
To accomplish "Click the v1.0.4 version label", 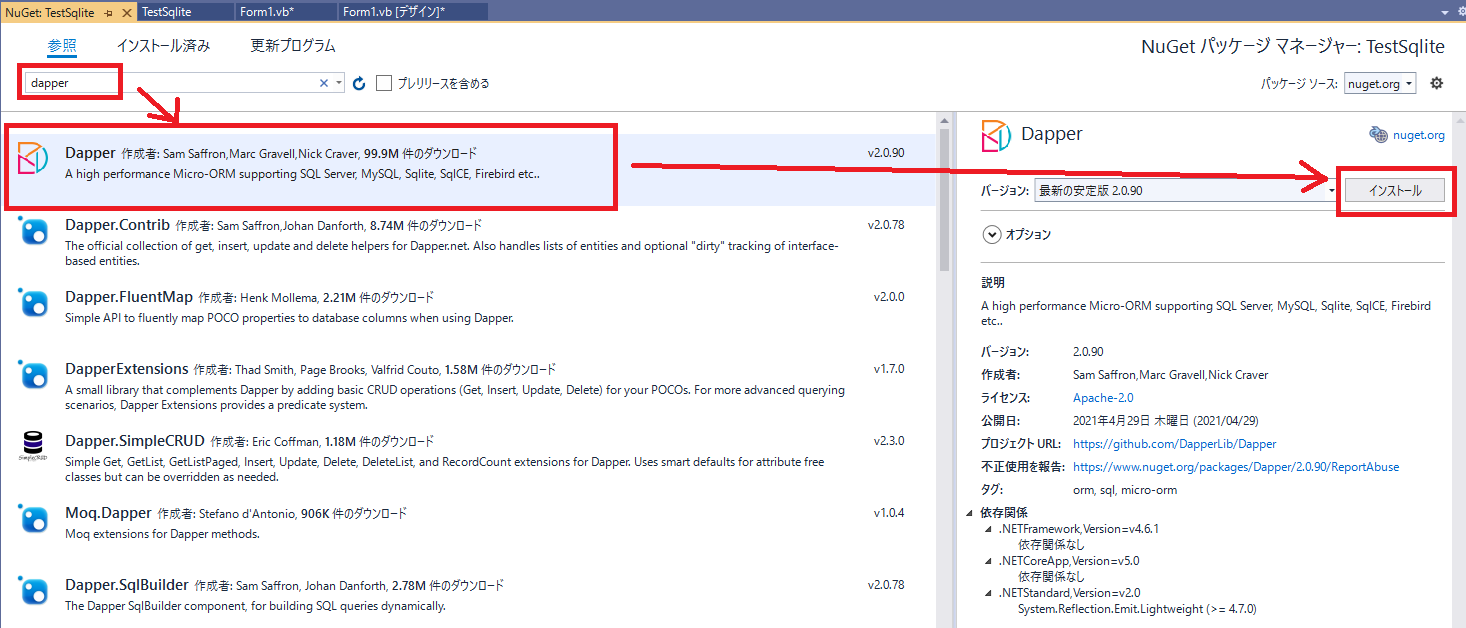I will tap(889, 513).
